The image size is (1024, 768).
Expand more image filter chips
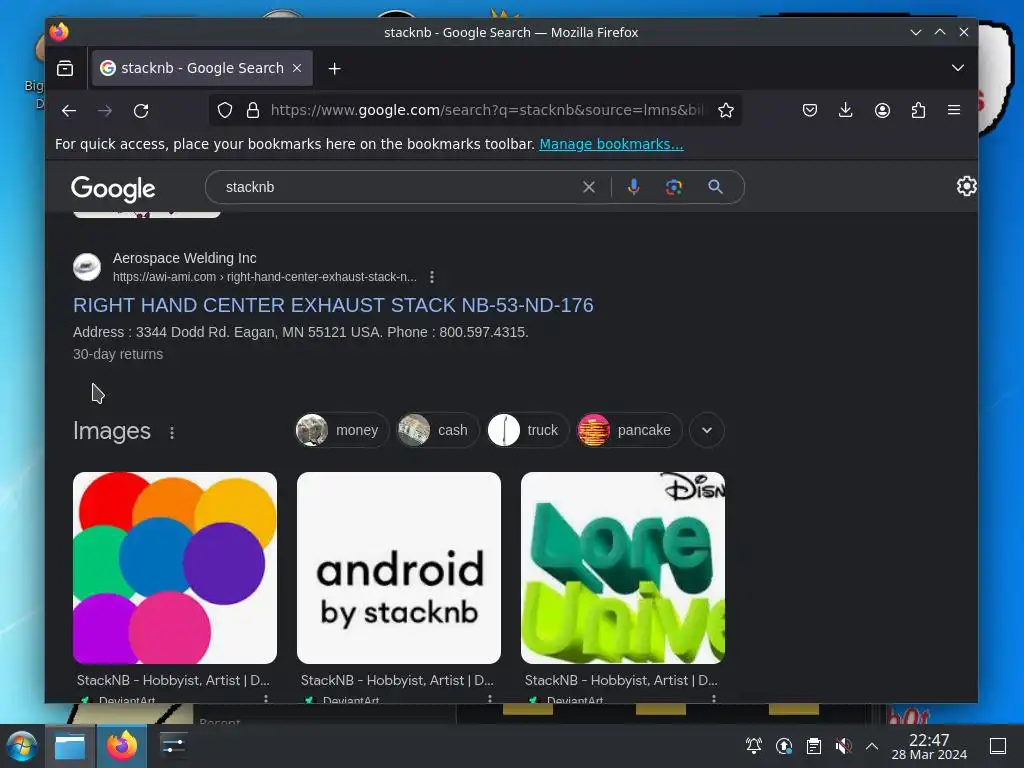[707, 430]
